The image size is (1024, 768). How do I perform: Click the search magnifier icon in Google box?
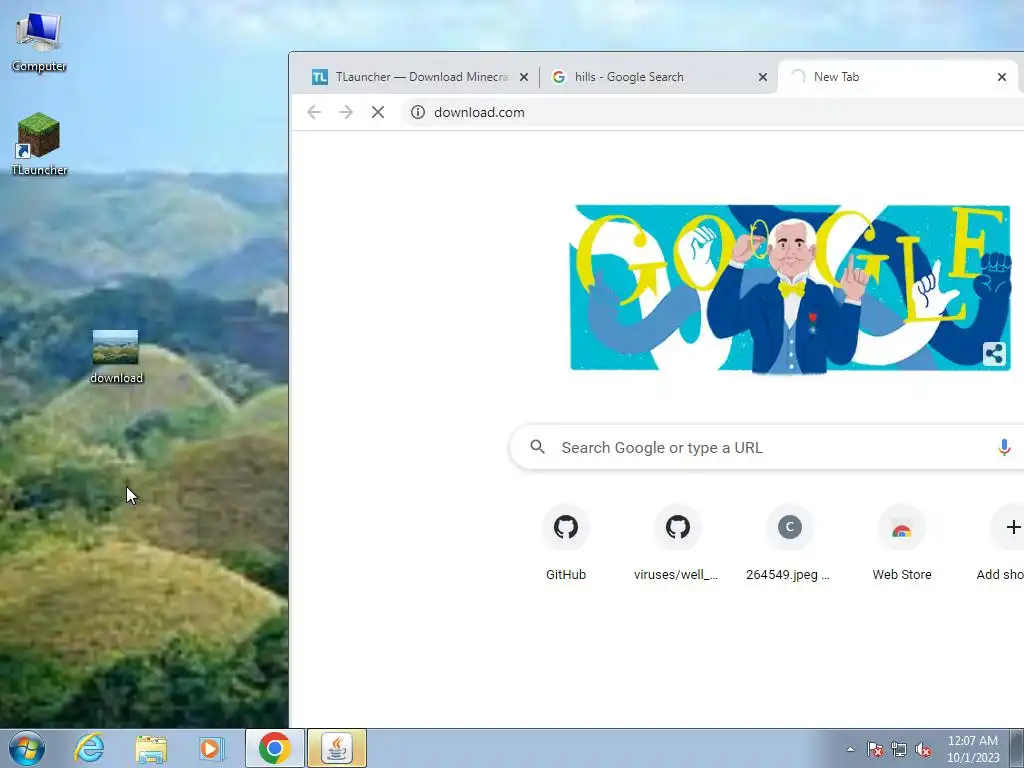tap(537, 447)
